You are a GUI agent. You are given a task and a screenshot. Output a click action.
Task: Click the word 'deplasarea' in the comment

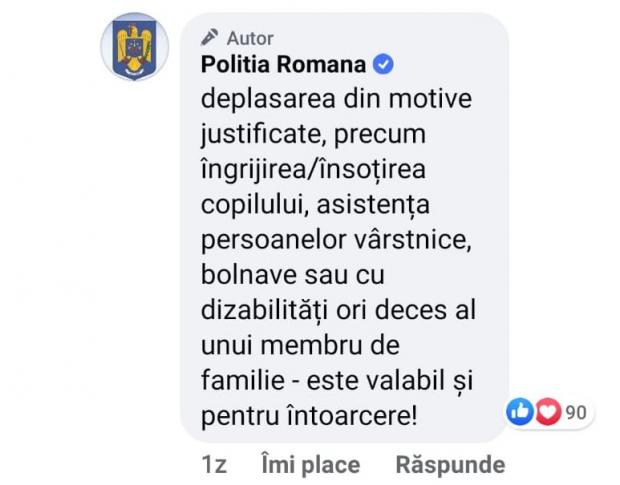pyautogui.click(x=258, y=100)
